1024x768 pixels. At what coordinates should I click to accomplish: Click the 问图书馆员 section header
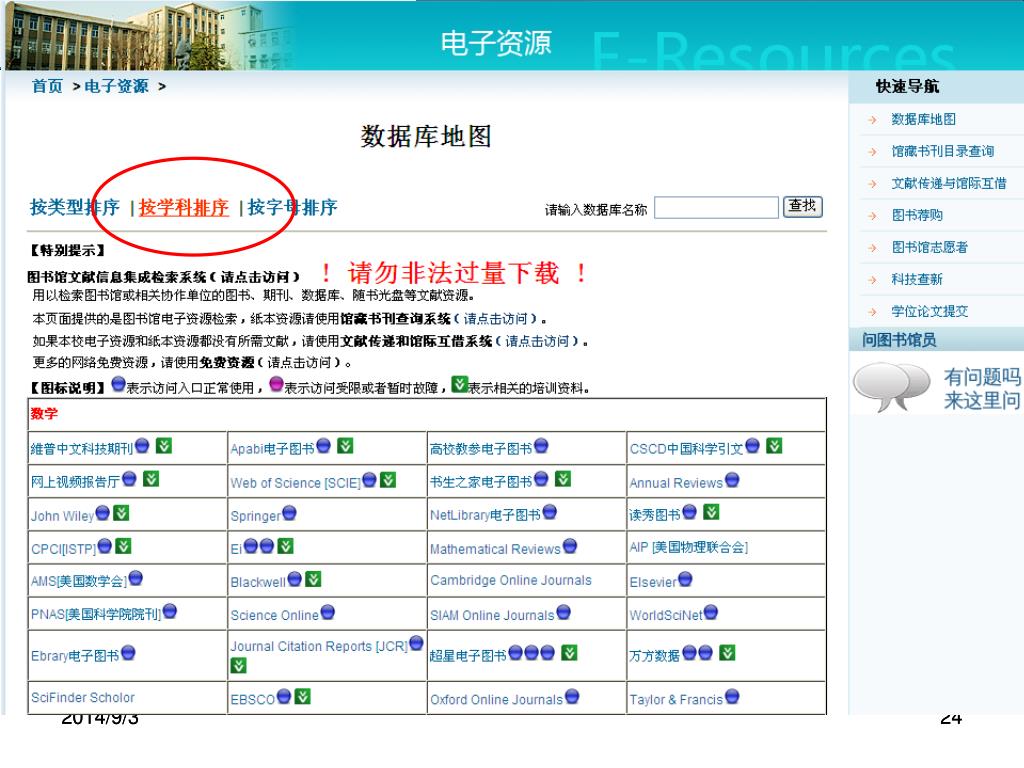point(899,340)
